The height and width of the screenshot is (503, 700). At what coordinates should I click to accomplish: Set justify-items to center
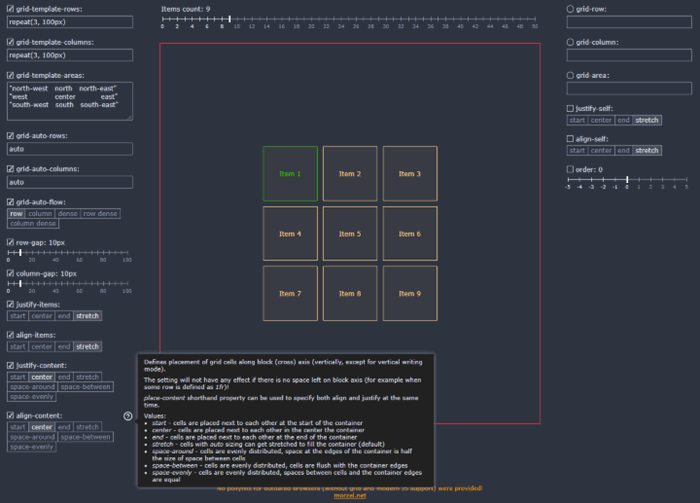point(42,316)
